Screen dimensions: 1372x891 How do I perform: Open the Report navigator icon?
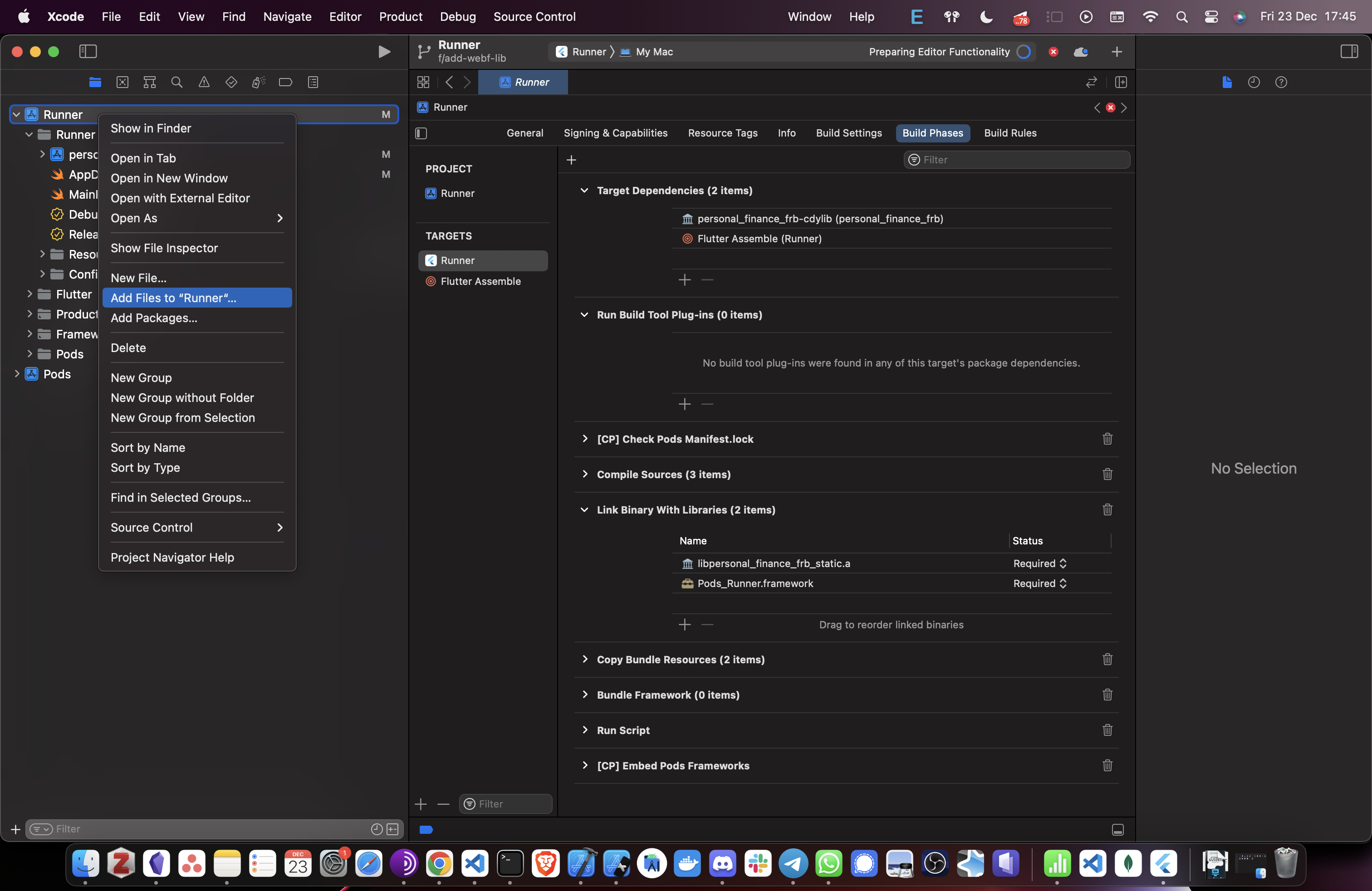point(313,83)
